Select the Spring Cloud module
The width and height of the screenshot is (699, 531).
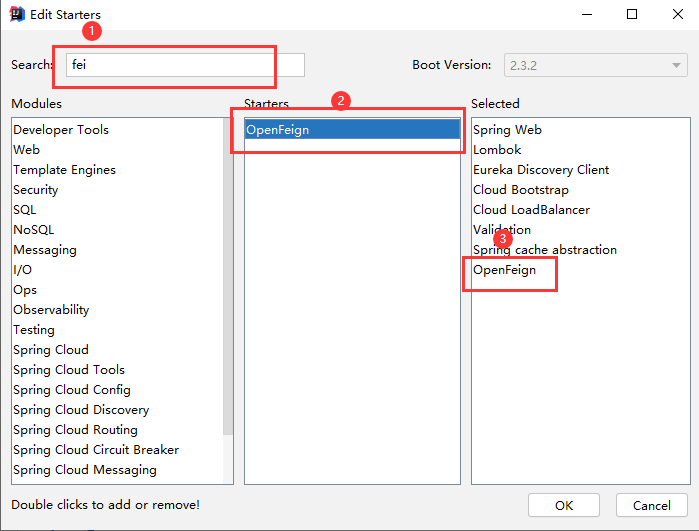pyautogui.click(x=51, y=350)
